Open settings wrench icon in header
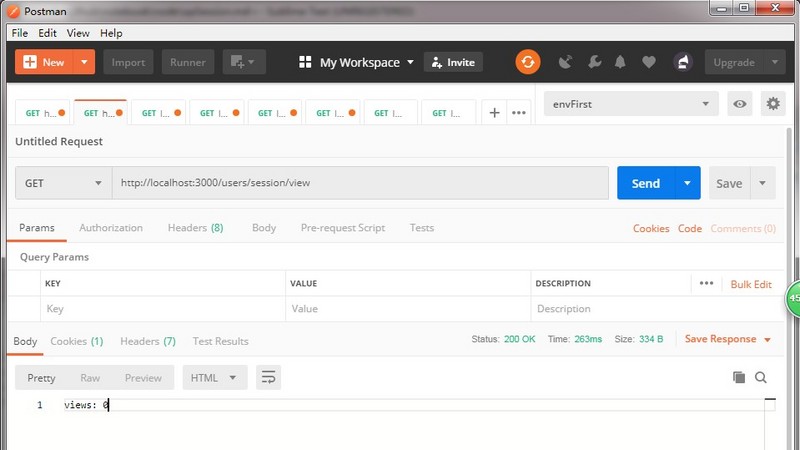The height and width of the screenshot is (450, 800). 594,62
